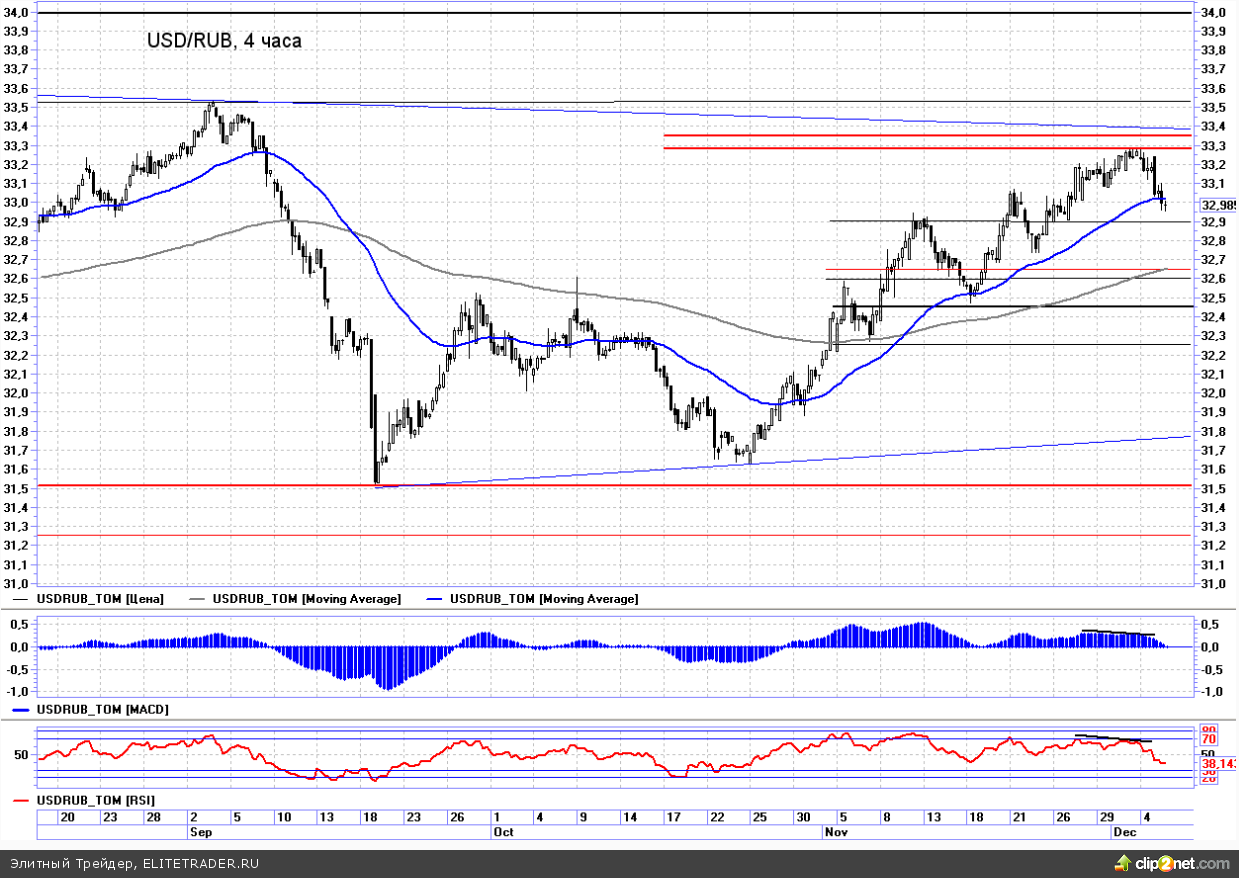Click the clip2net green arrow logo icon
This screenshot has width=1239, height=878.
[x=1124, y=862]
